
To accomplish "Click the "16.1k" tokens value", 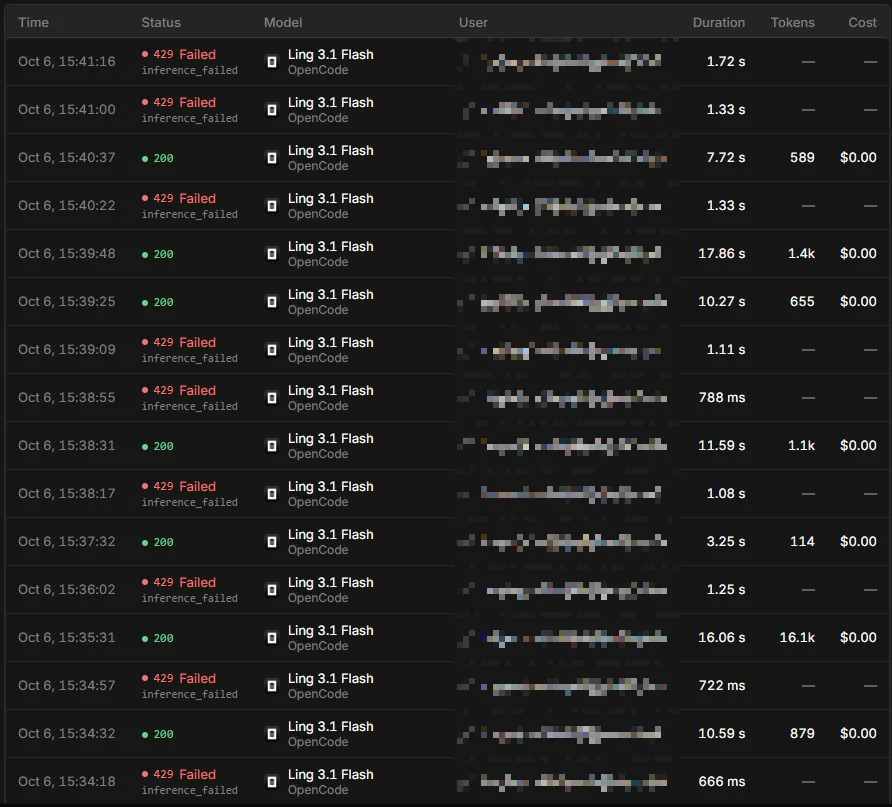I will (797, 638).
